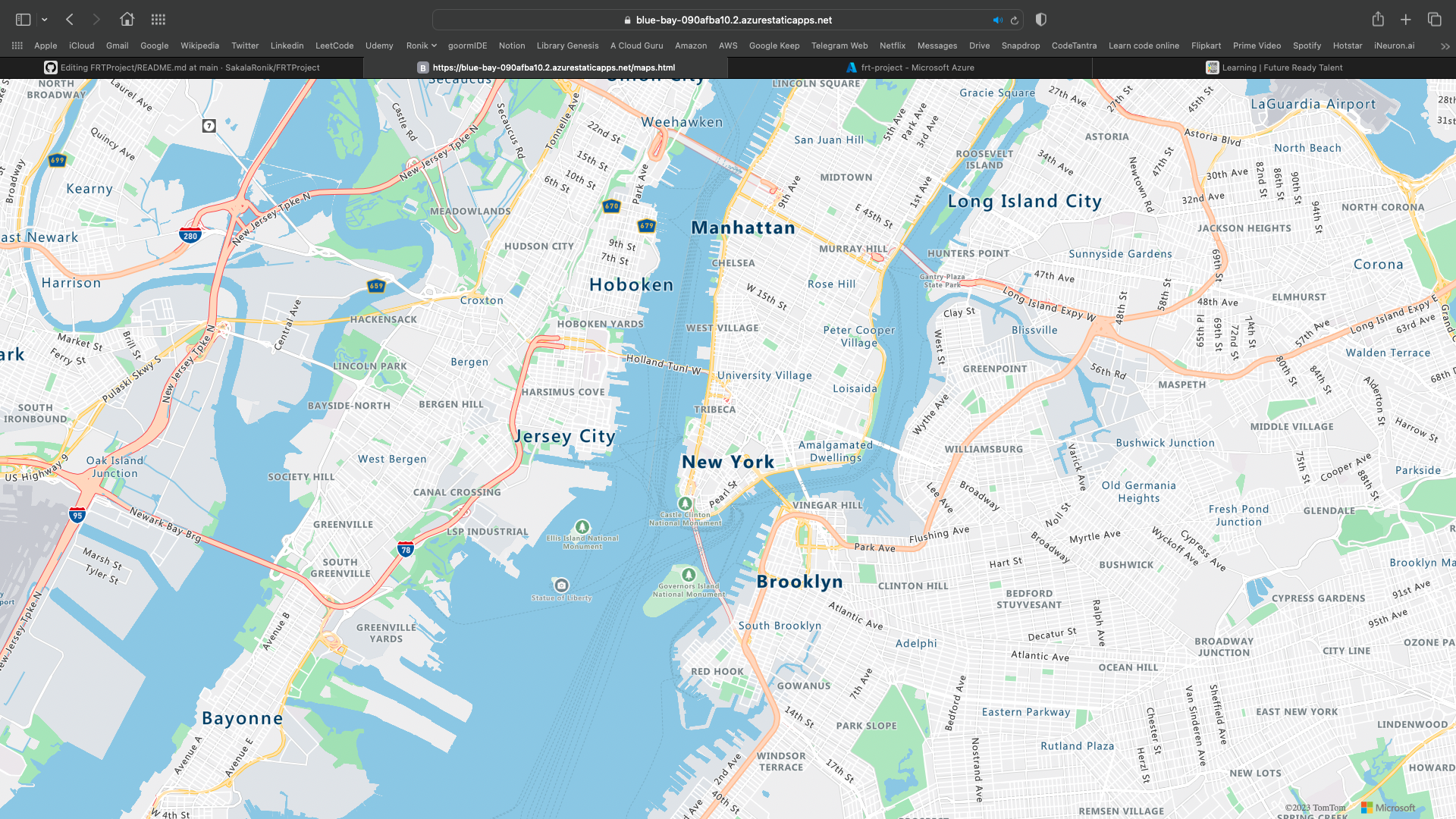1456x819 pixels.
Task: Click the Jersey City label on the map
Action: pyautogui.click(x=566, y=436)
